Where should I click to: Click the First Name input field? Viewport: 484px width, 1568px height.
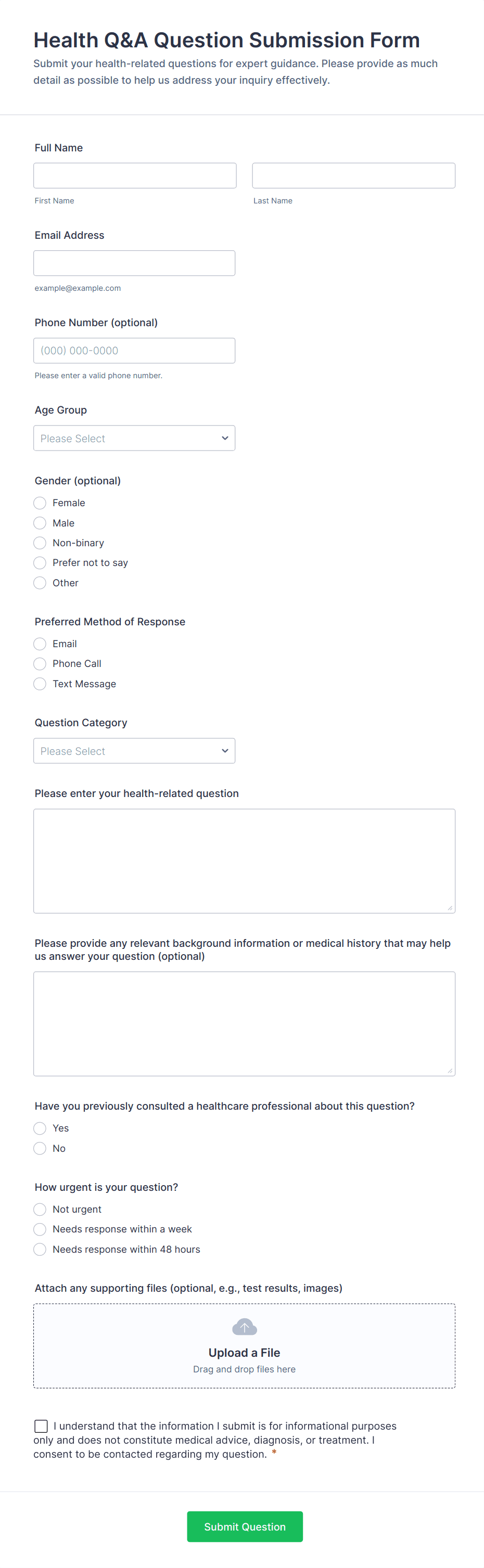click(135, 175)
